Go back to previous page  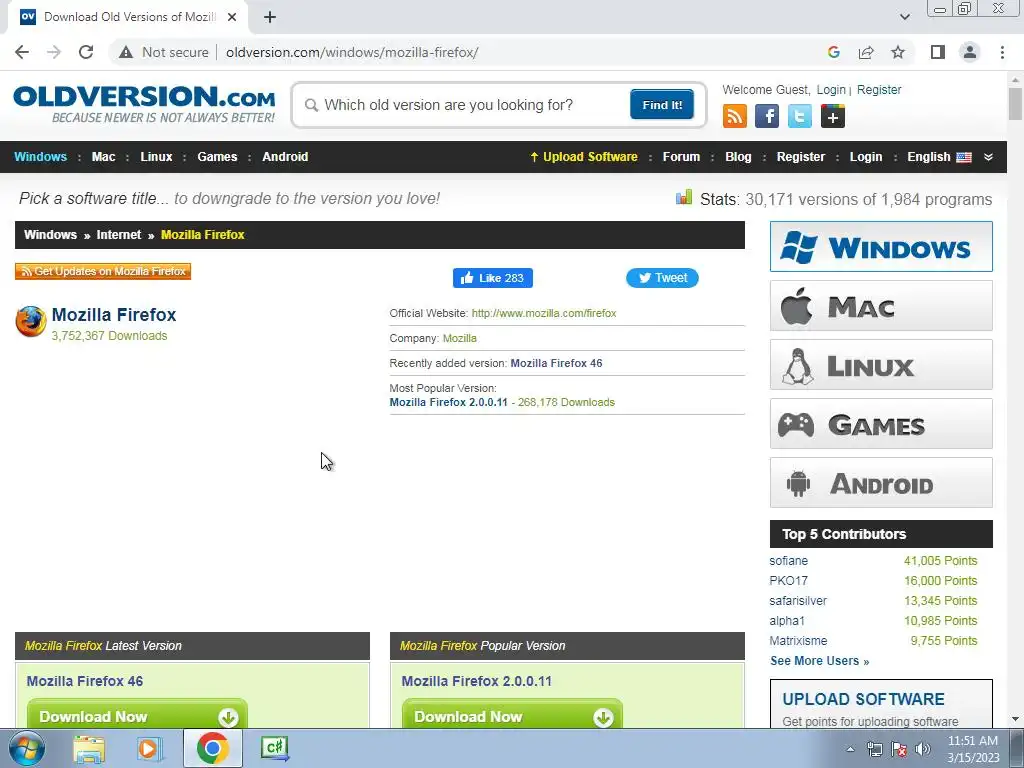click(x=22, y=52)
